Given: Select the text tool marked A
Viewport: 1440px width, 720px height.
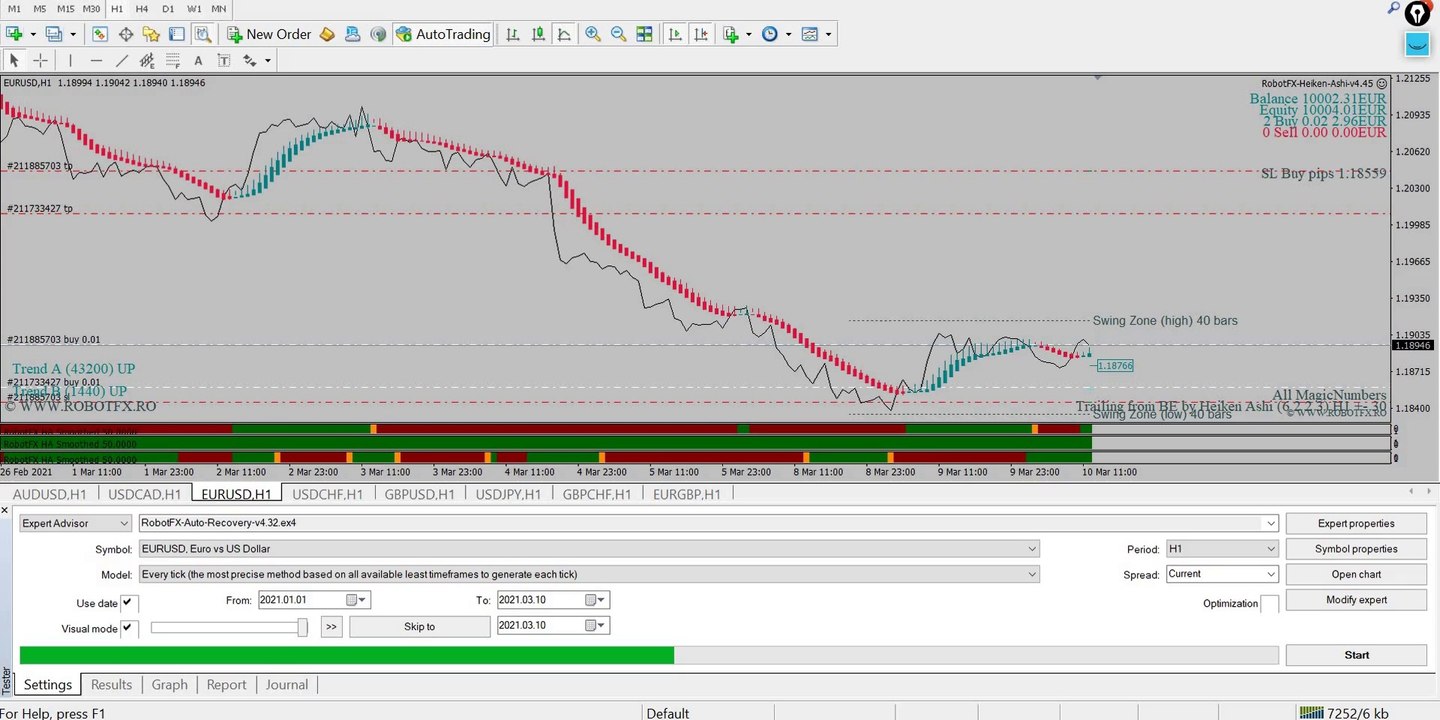Looking at the screenshot, I should [x=198, y=61].
